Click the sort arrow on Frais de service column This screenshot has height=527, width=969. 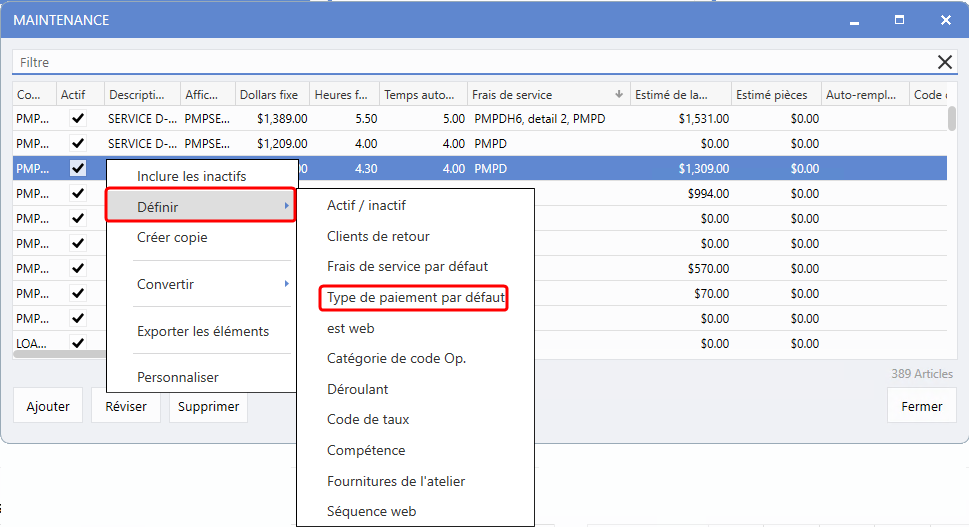619,95
